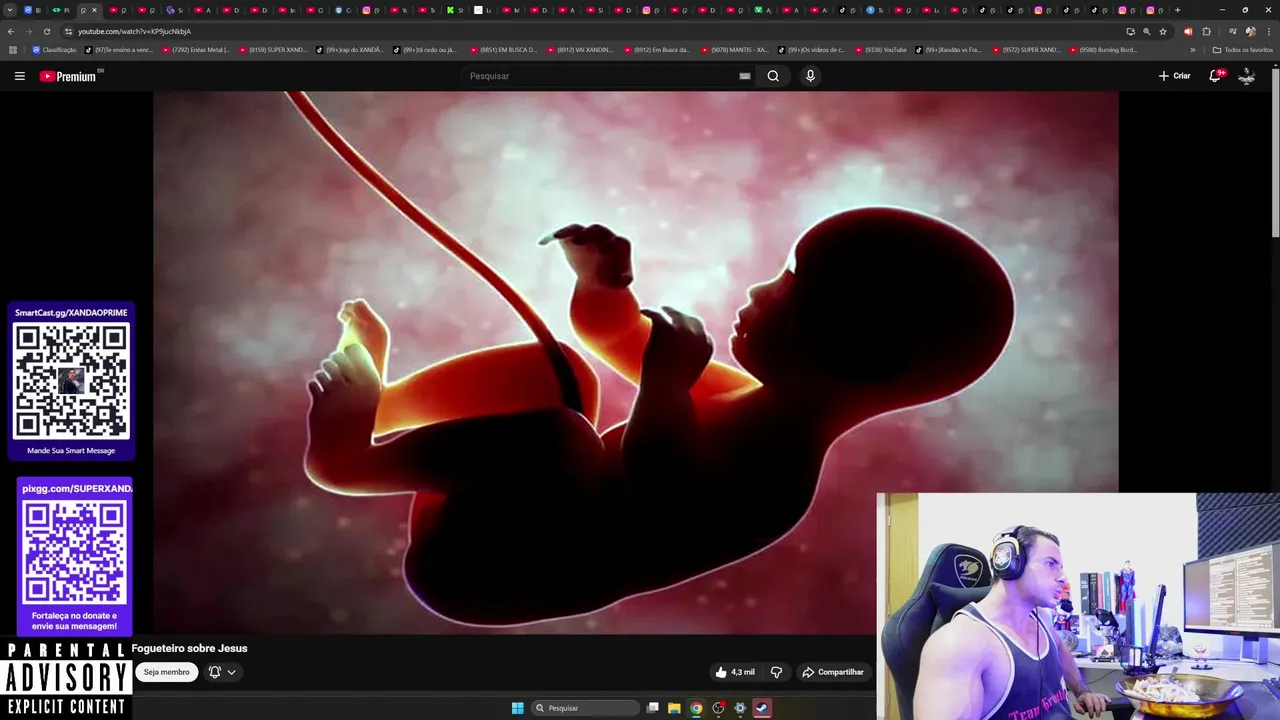Open the Chrome profile avatar
Viewport: 1280px width, 720px height.
click(1251, 32)
